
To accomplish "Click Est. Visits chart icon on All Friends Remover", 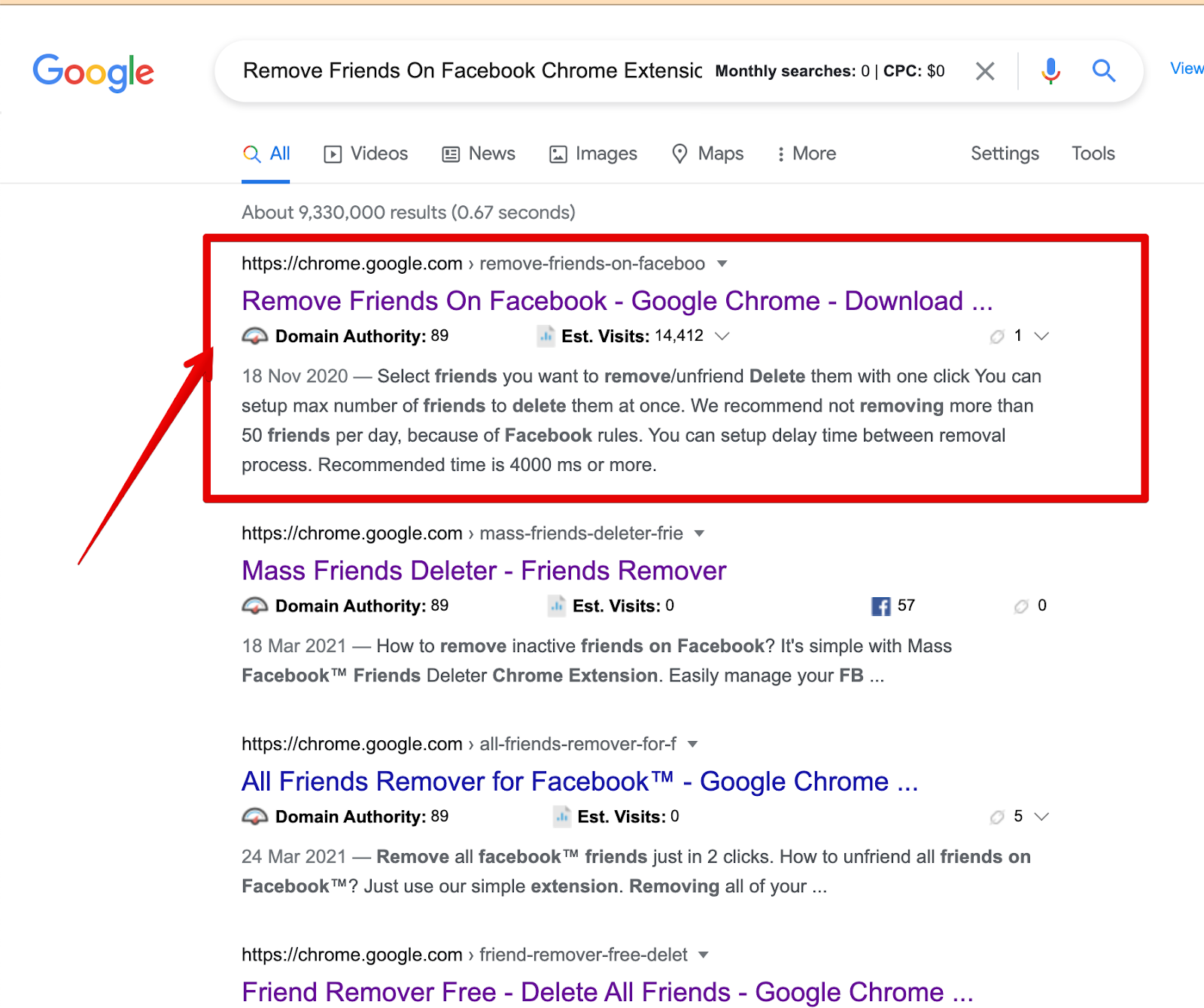I will click(562, 816).
